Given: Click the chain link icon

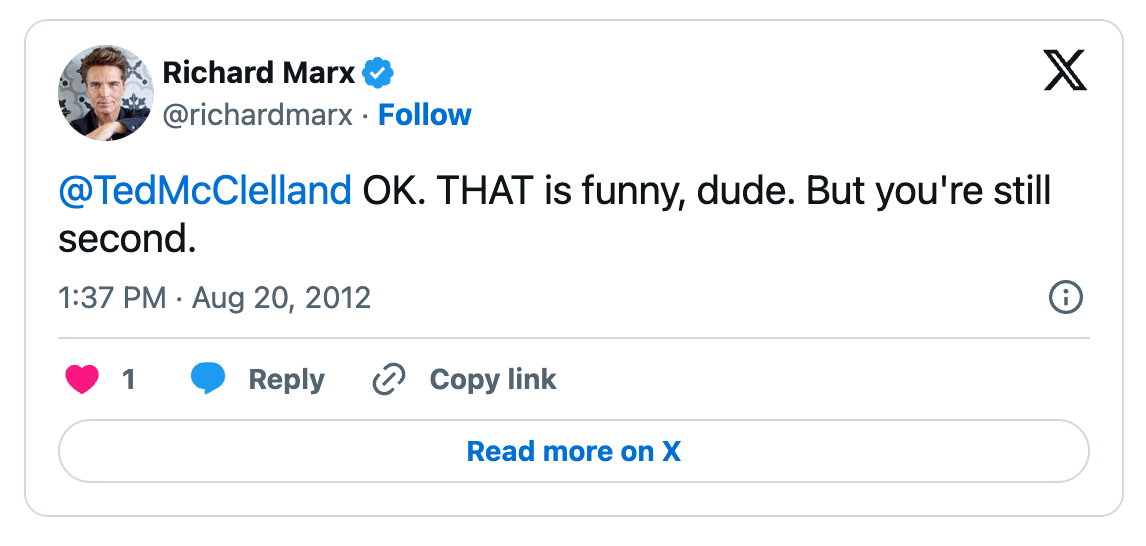Looking at the screenshot, I should [388, 380].
